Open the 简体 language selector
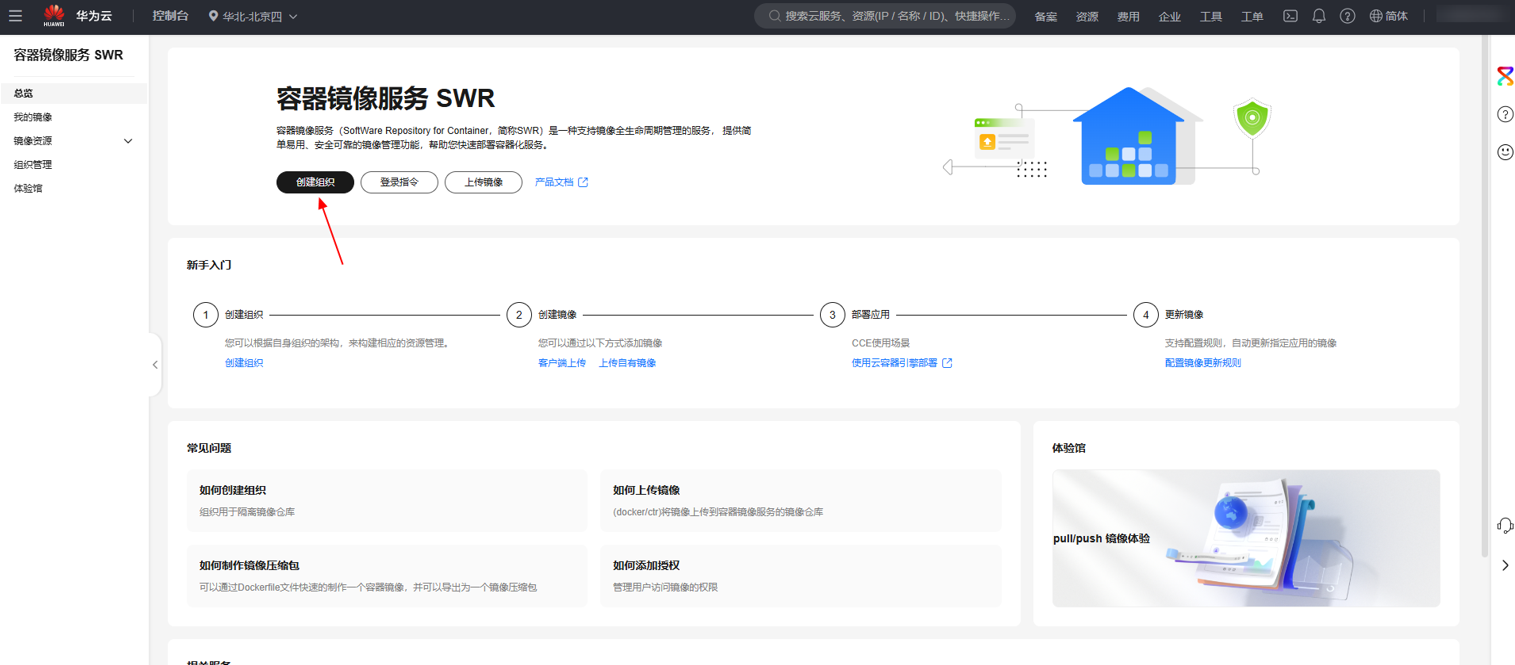The height and width of the screenshot is (665, 1515). tap(1388, 16)
